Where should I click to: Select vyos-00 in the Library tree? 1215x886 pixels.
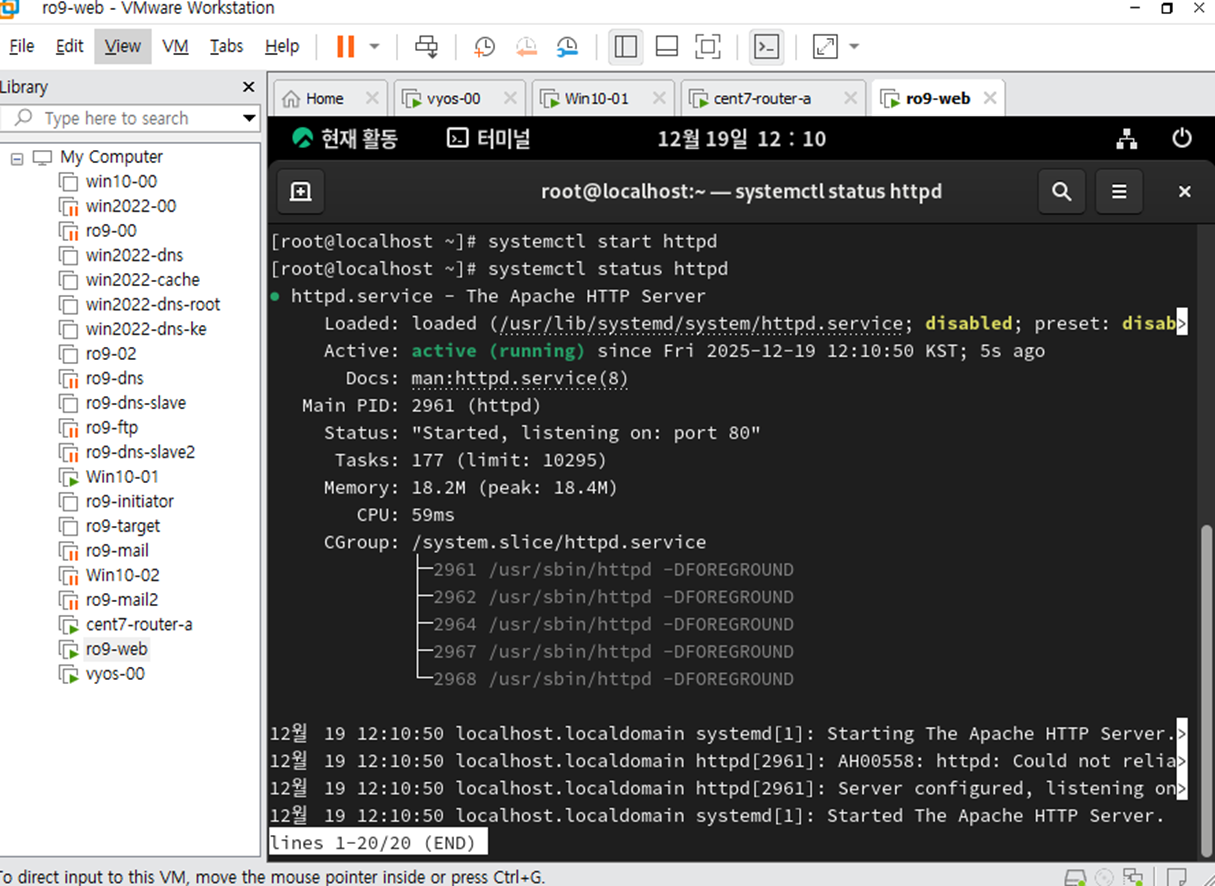[x=115, y=674]
